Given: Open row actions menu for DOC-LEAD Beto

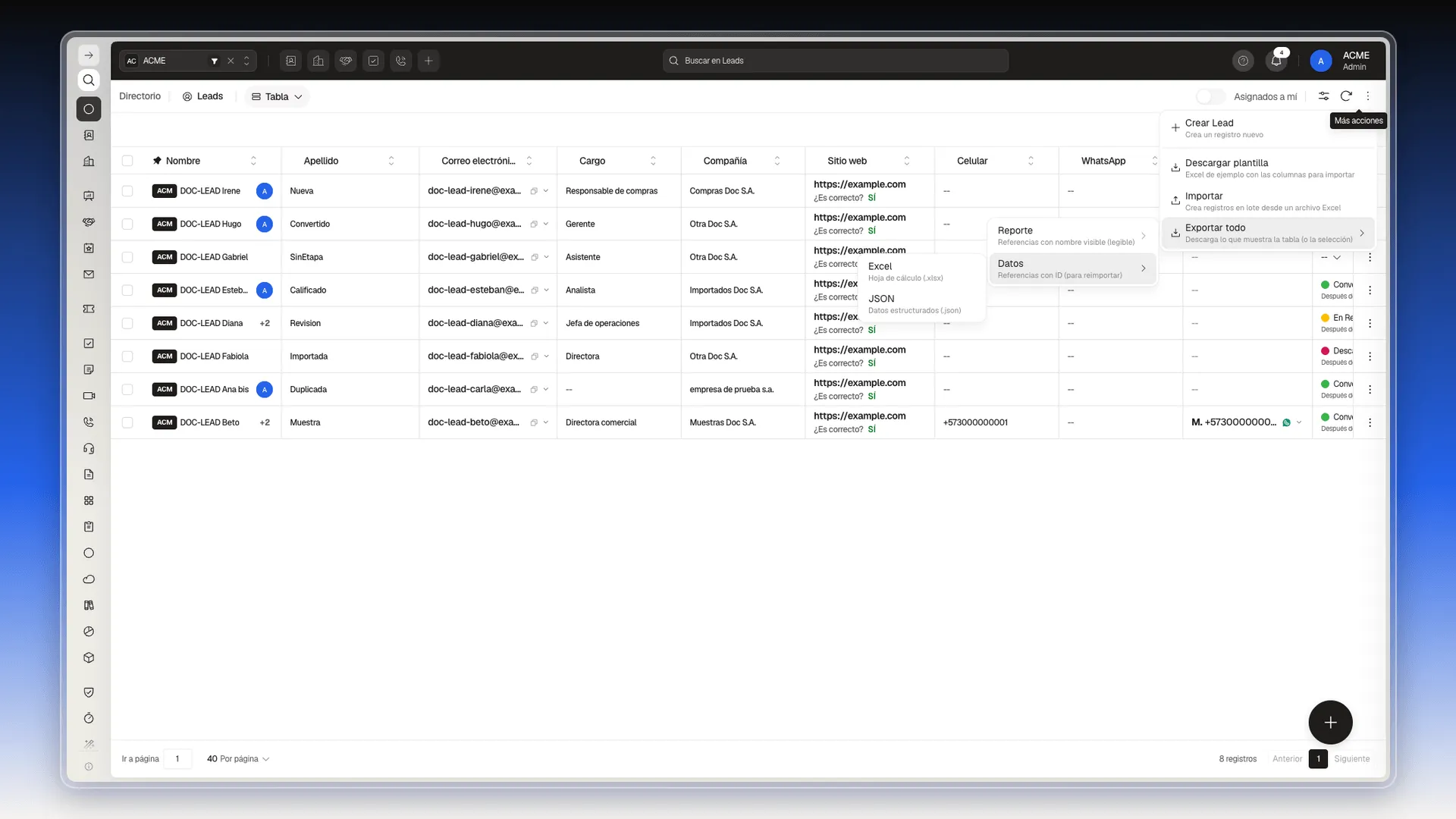Looking at the screenshot, I should pyautogui.click(x=1370, y=422).
